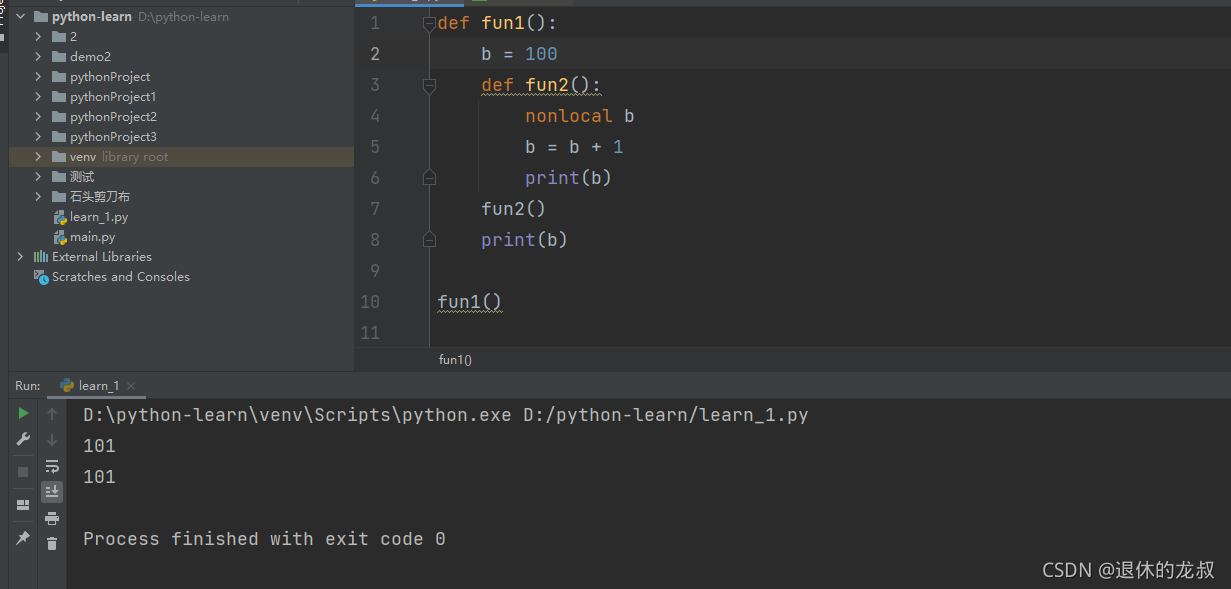Pin the run tab with the pin icon
This screenshot has width=1231, height=589.
[23, 538]
